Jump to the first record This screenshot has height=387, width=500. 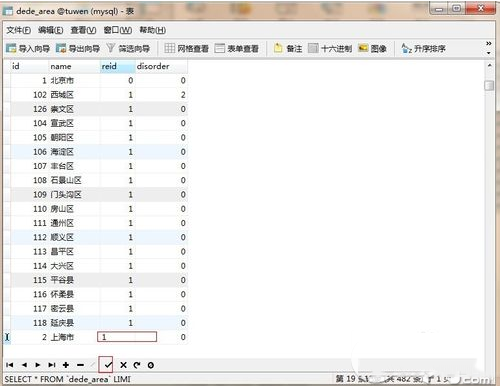pyautogui.click(x=10, y=365)
